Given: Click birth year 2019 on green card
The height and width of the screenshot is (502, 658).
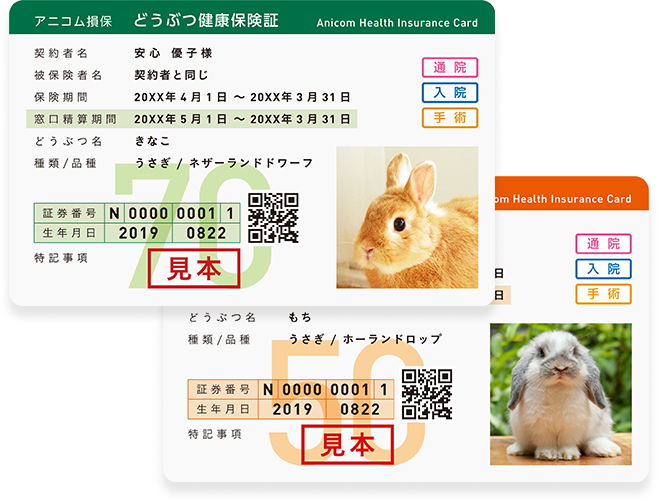Looking at the screenshot, I should [x=138, y=233].
